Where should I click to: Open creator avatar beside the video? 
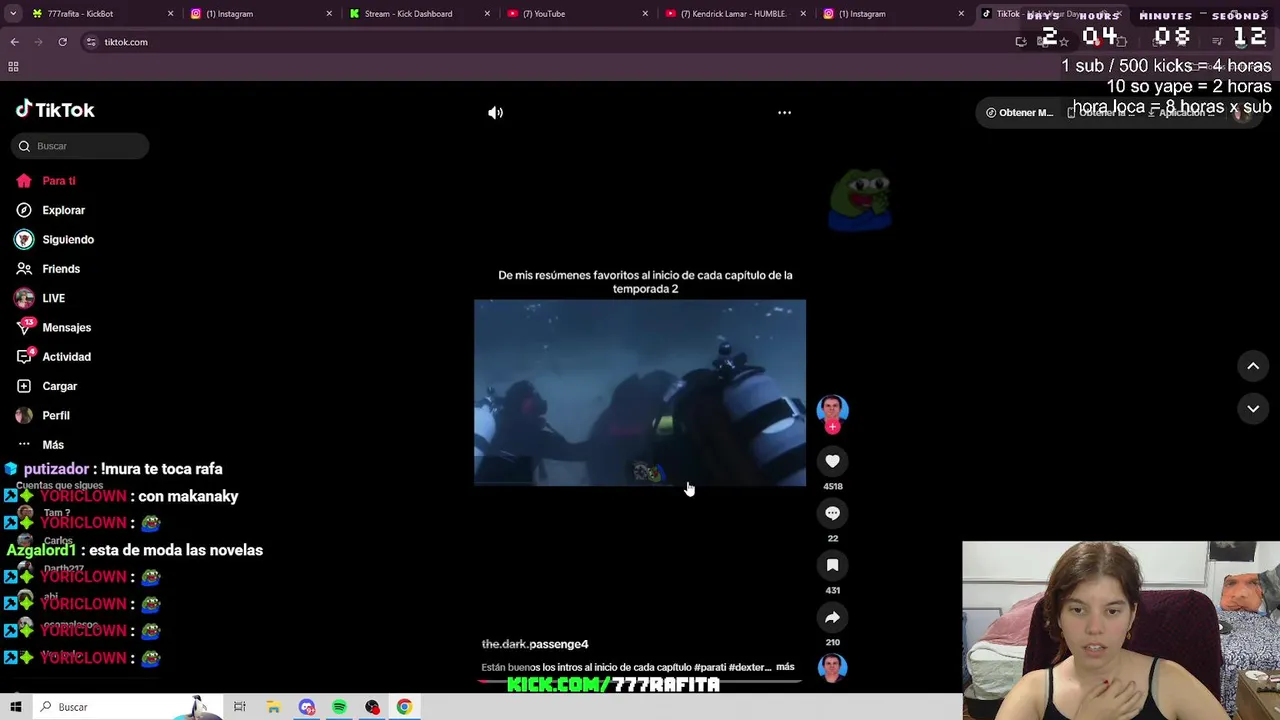click(832, 409)
